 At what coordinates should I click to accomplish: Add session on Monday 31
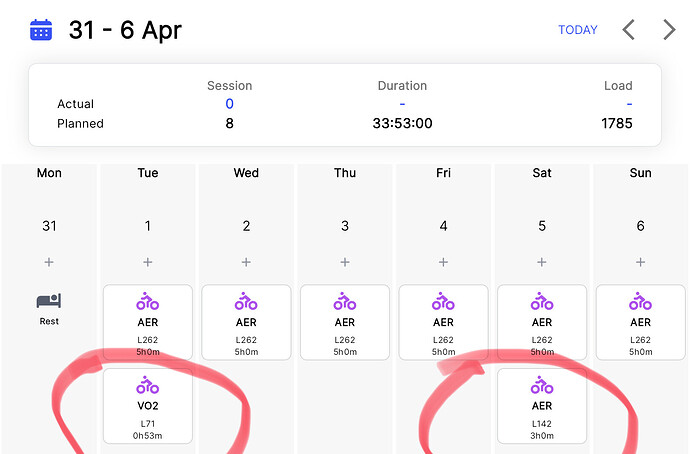[x=49, y=262]
